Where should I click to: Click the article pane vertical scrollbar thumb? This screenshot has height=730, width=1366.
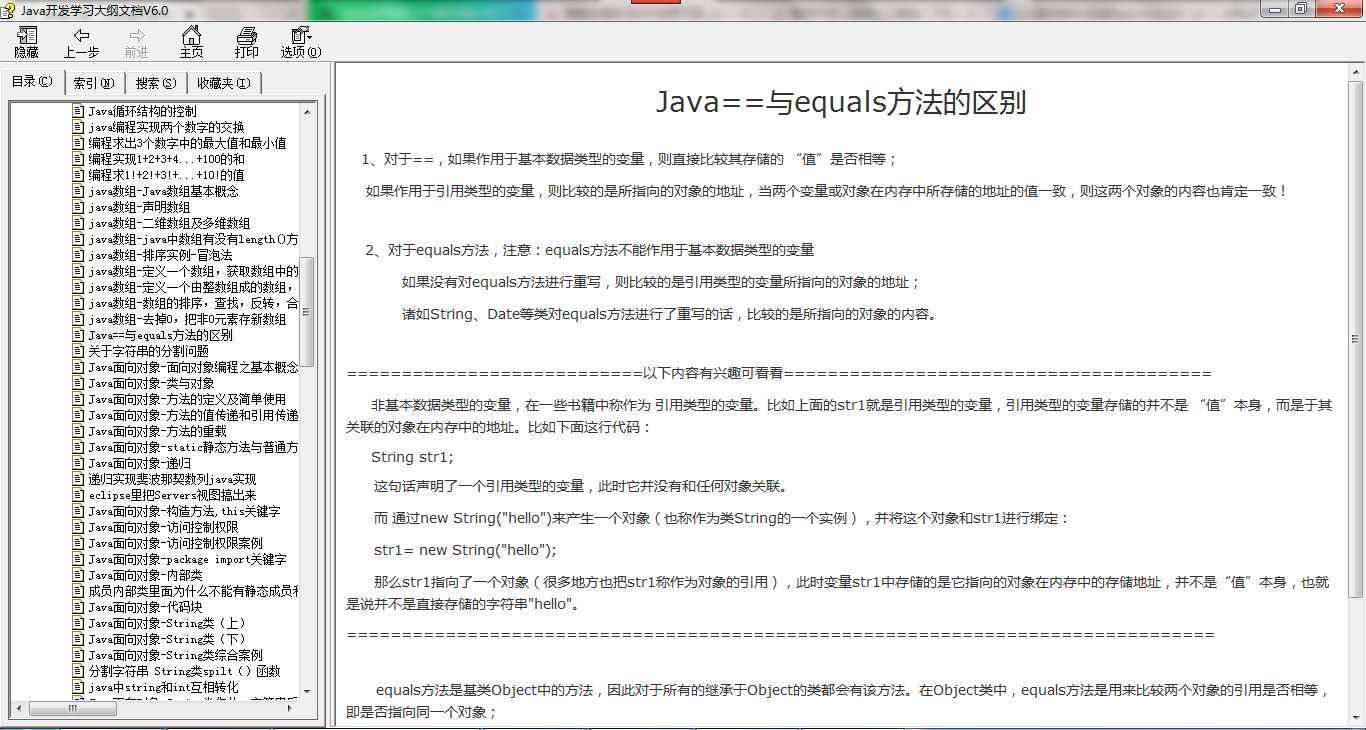click(1356, 341)
